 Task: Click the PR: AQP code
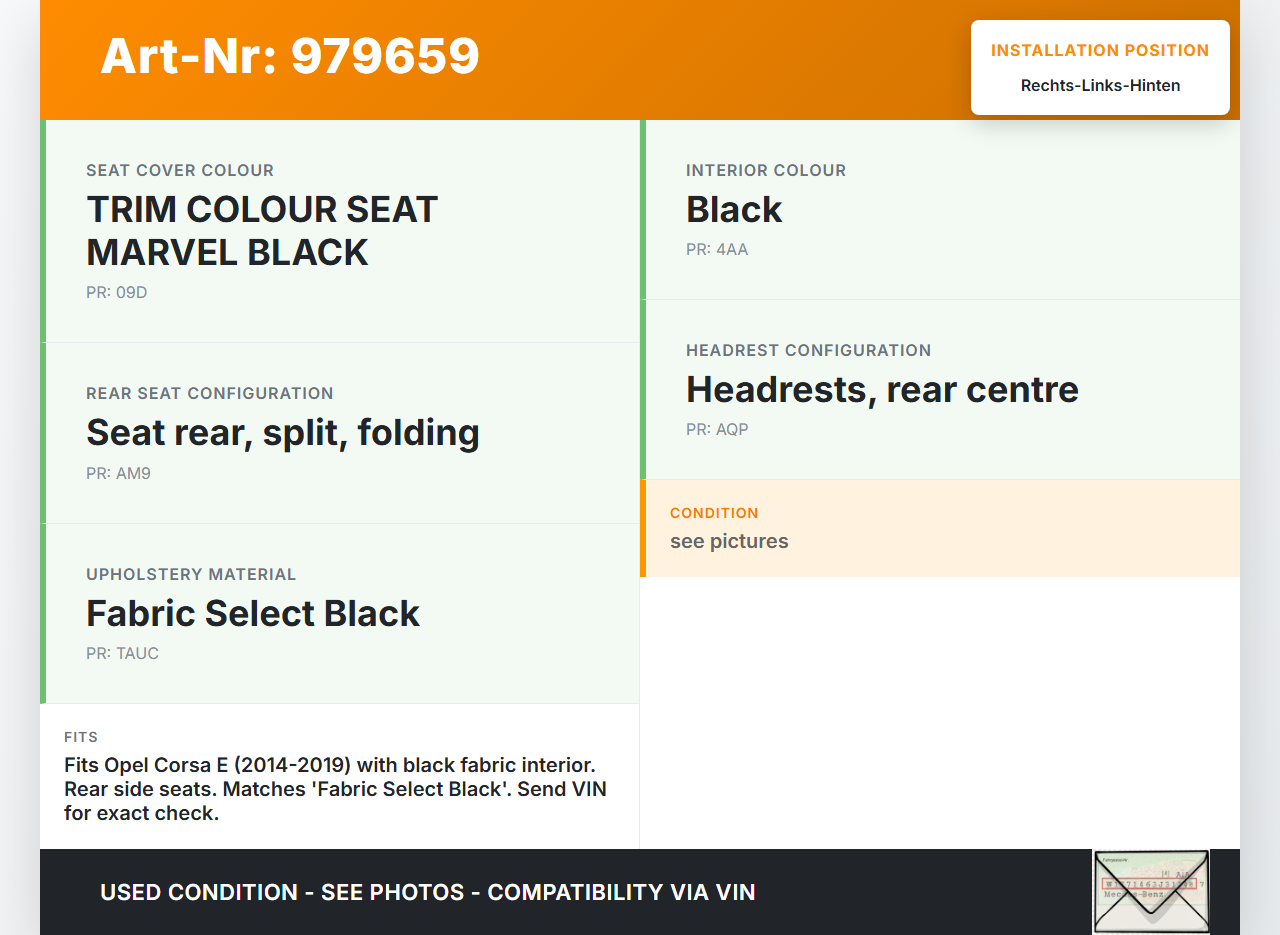(717, 430)
